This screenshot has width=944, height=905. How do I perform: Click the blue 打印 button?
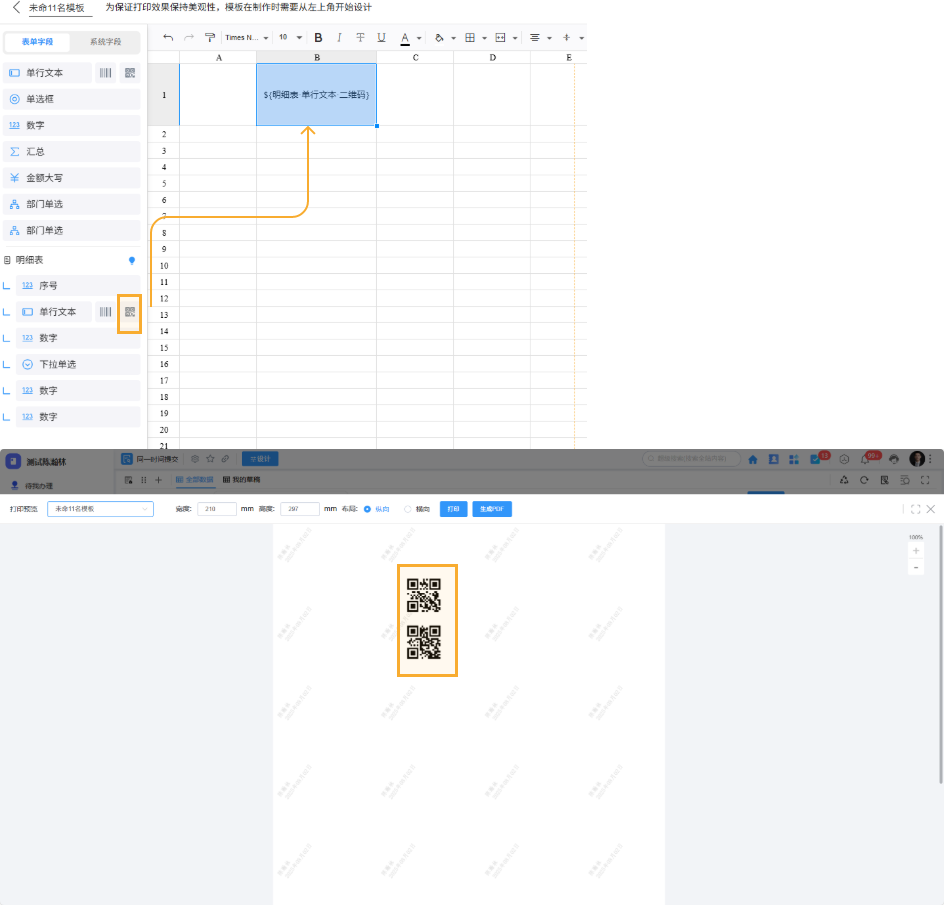click(x=453, y=509)
